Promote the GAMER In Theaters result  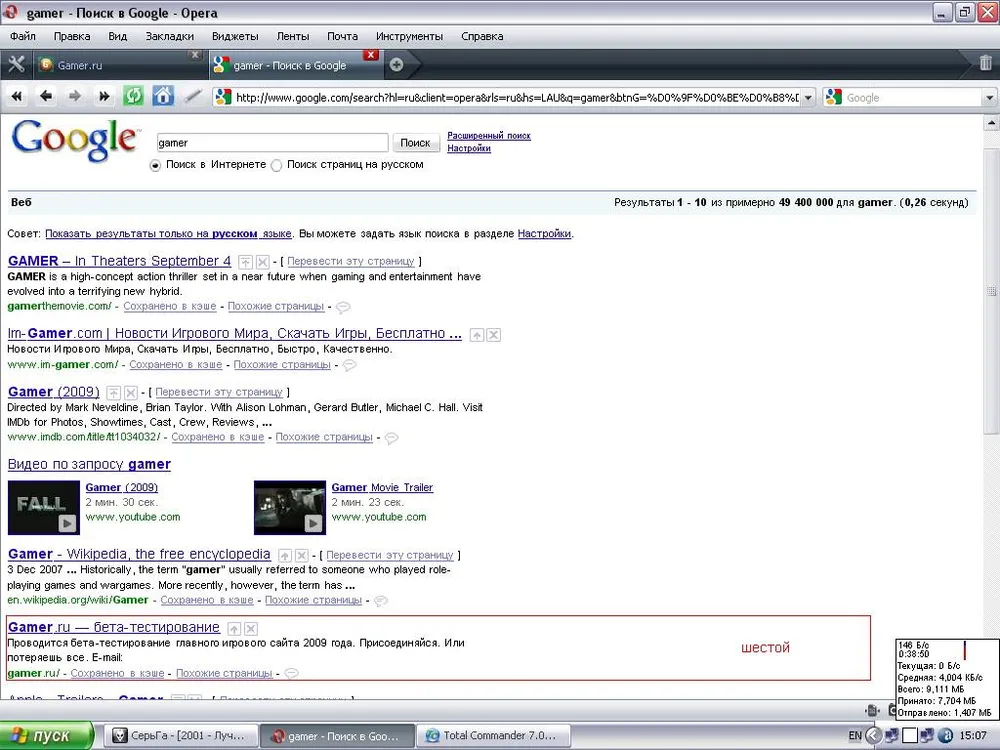pyautogui.click(x=245, y=262)
